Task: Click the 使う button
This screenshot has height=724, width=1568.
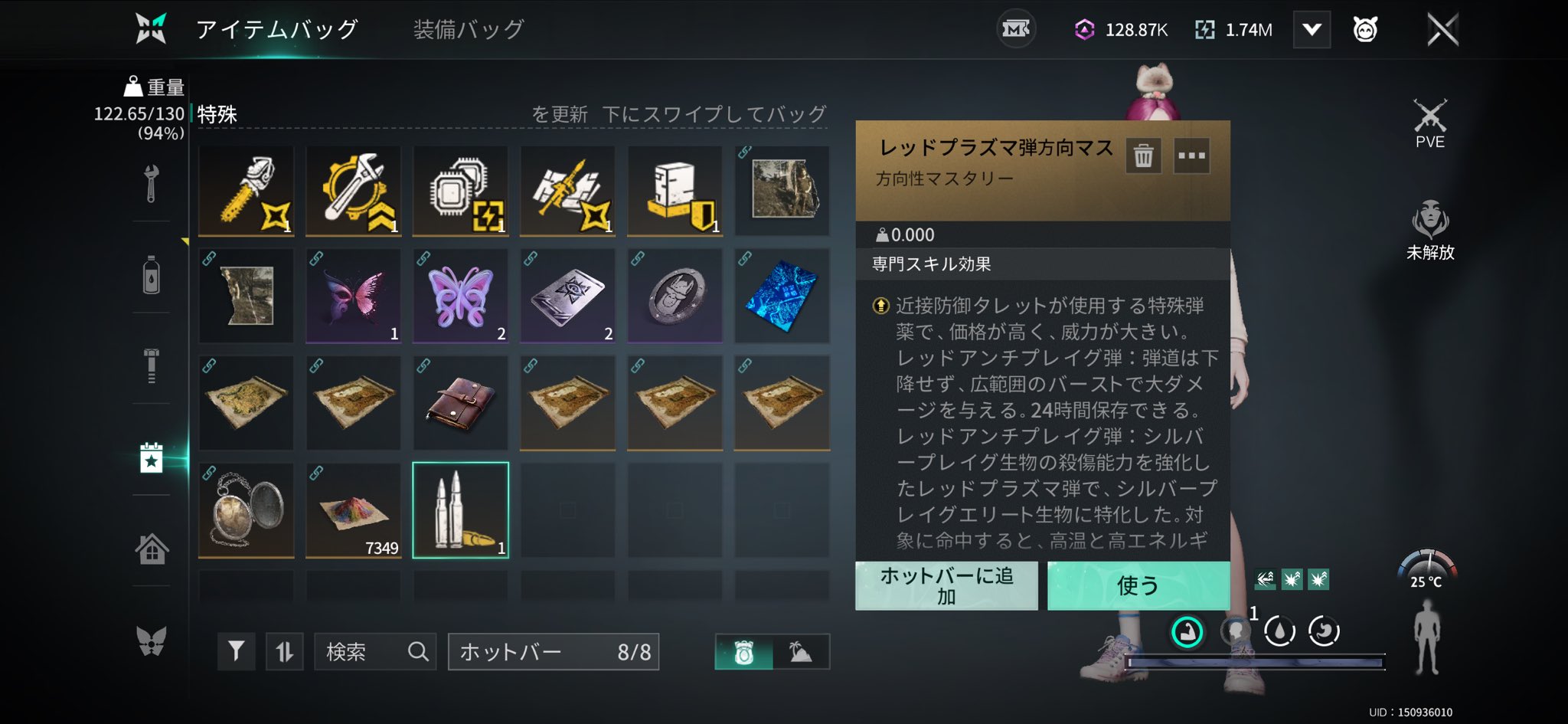Action: click(x=1138, y=586)
